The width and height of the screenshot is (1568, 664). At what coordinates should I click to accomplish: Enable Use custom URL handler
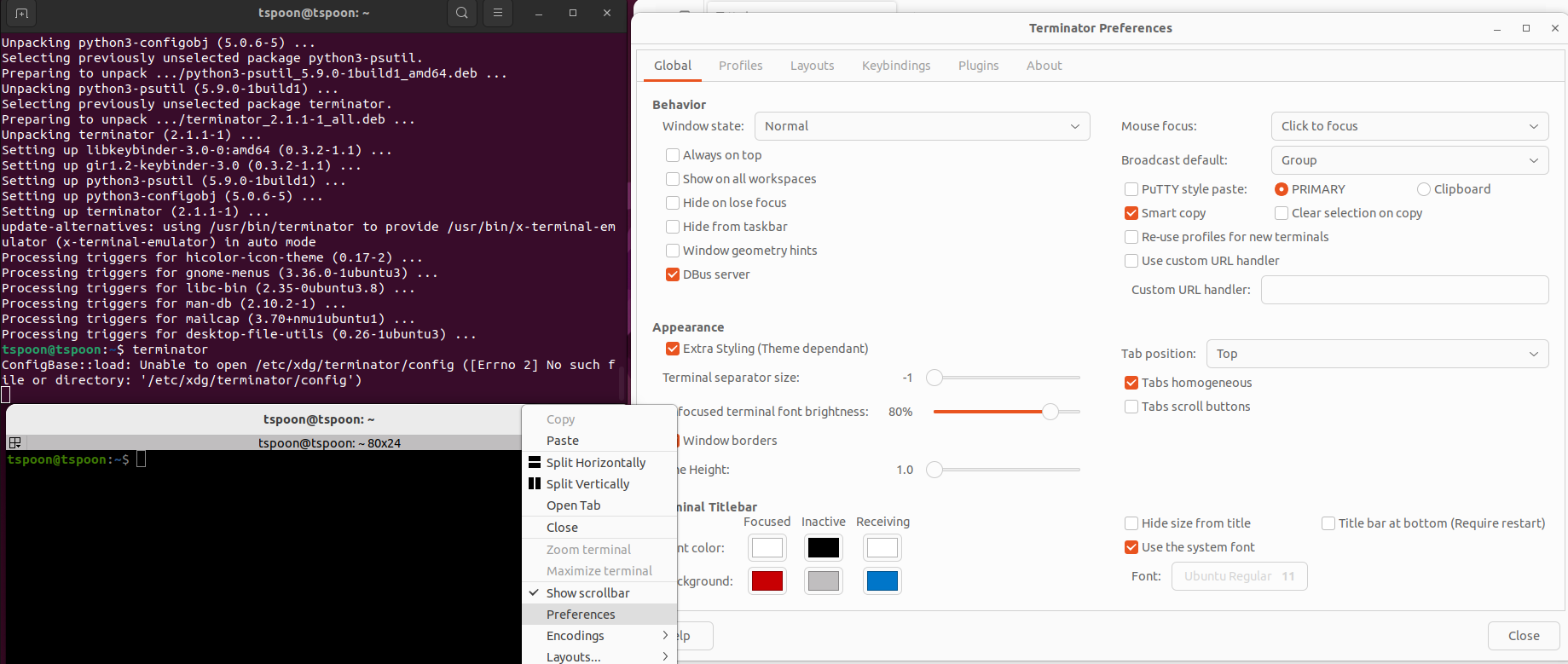point(1131,261)
